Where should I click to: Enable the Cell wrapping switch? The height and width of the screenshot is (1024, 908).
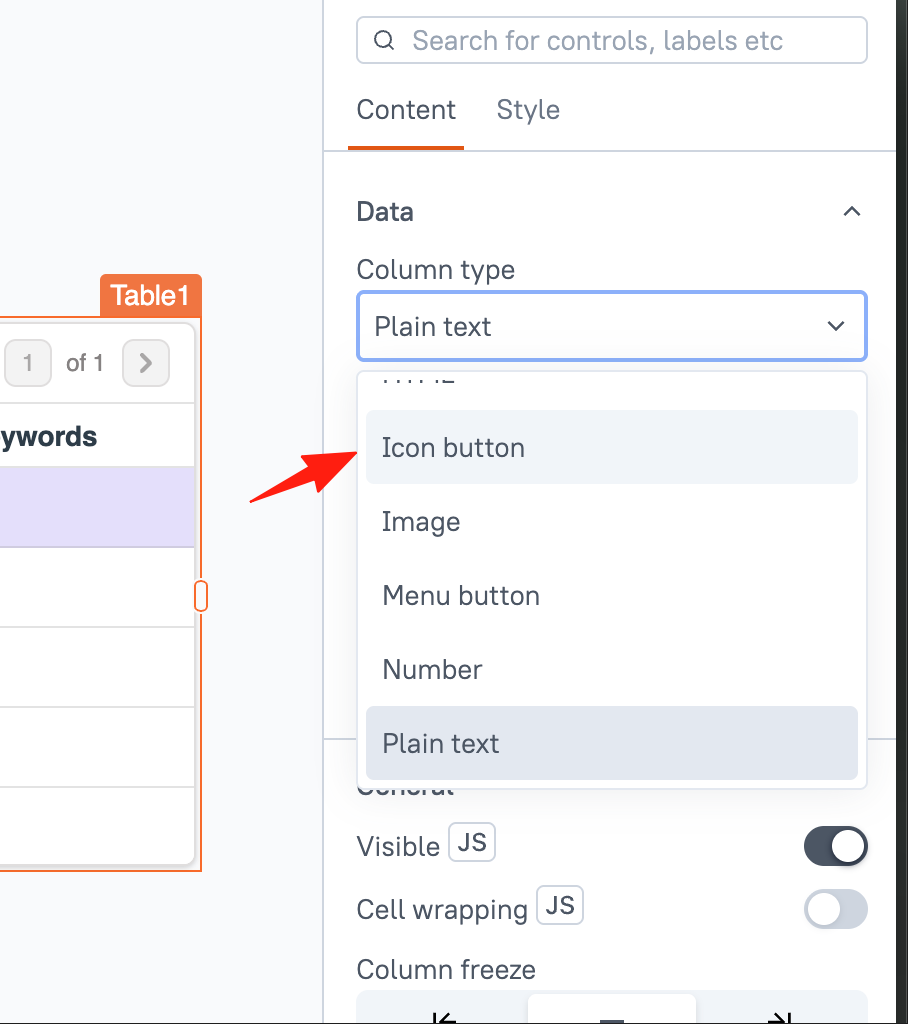835,909
